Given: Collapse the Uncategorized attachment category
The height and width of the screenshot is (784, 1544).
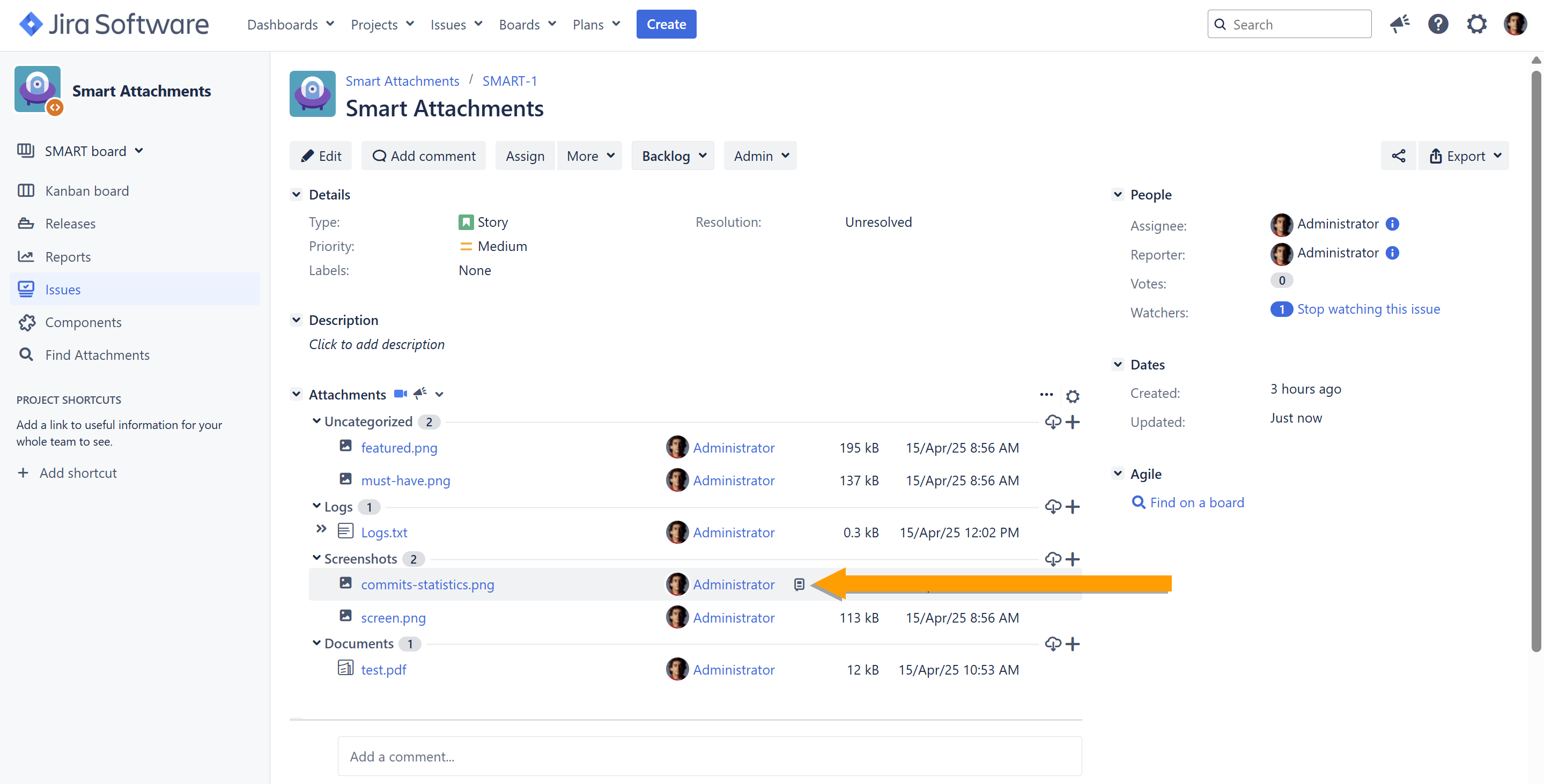Looking at the screenshot, I should pos(316,421).
